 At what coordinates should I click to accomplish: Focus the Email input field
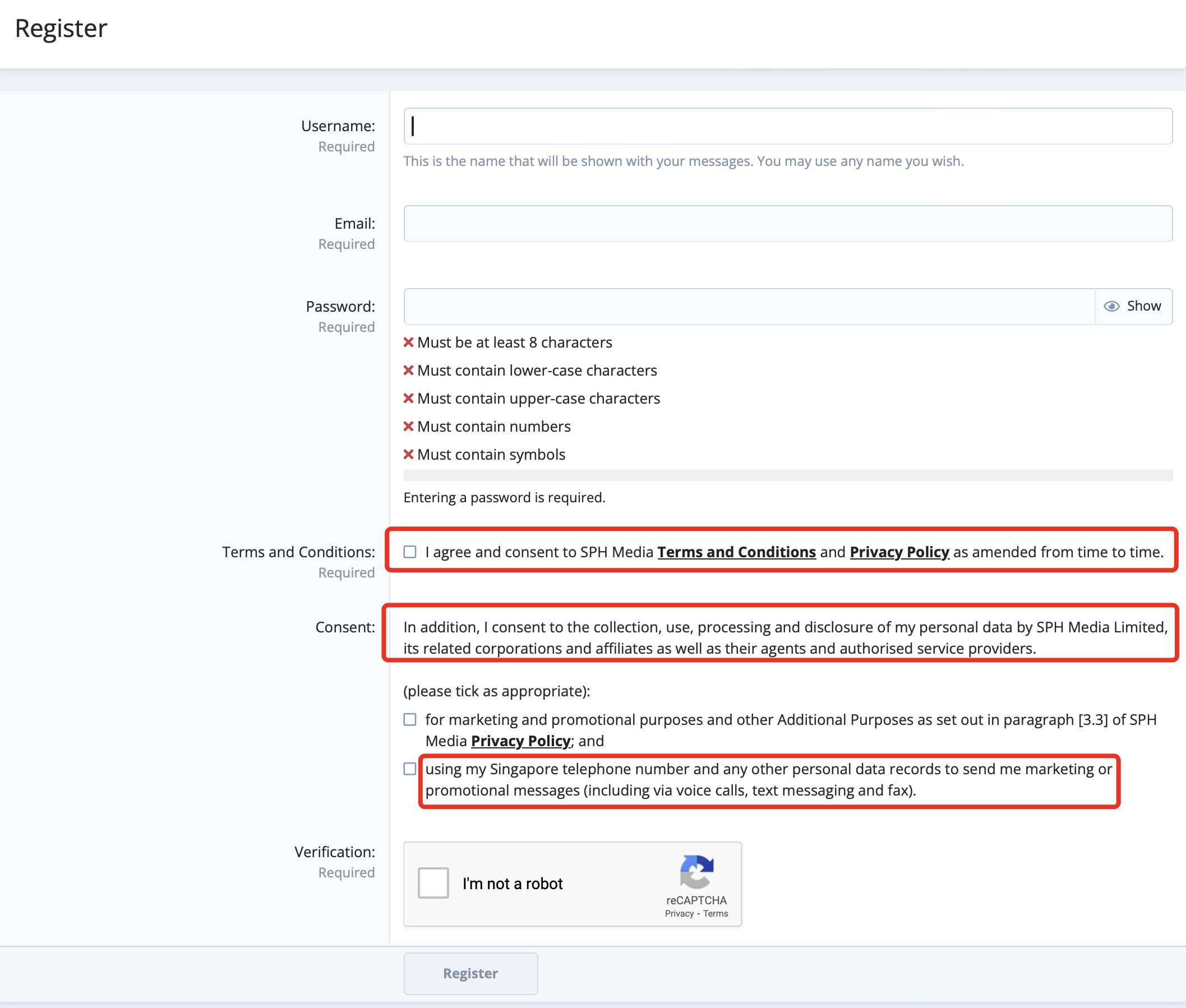pos(788,224)
